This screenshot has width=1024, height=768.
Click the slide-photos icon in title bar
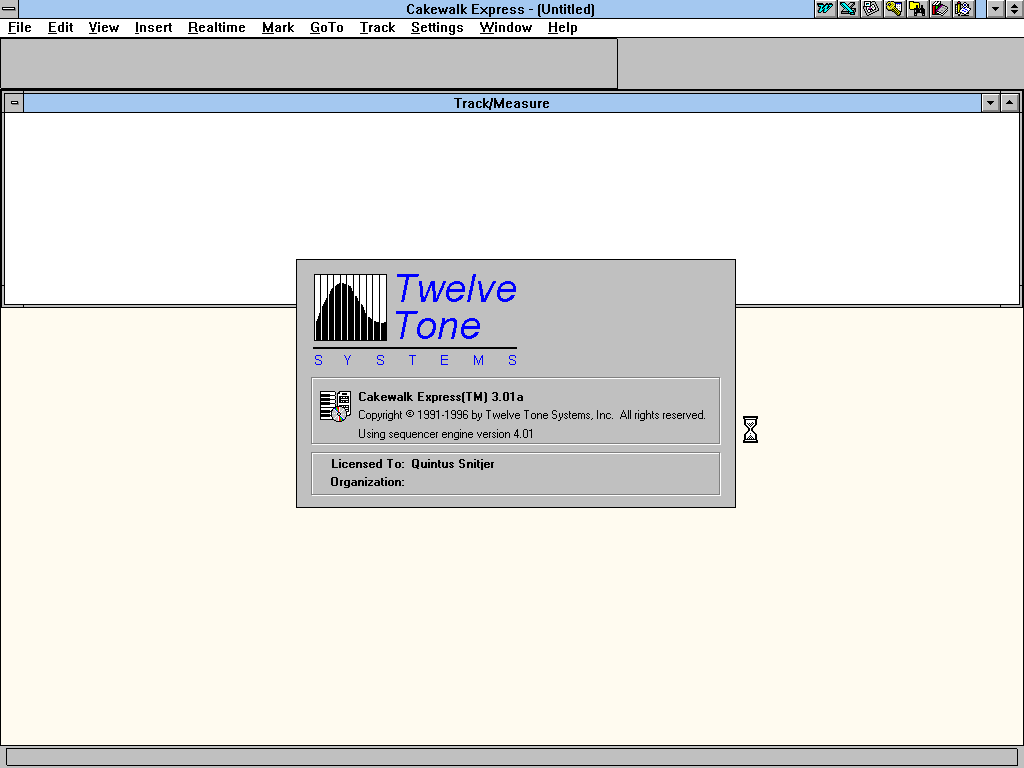tap(871, 8)
